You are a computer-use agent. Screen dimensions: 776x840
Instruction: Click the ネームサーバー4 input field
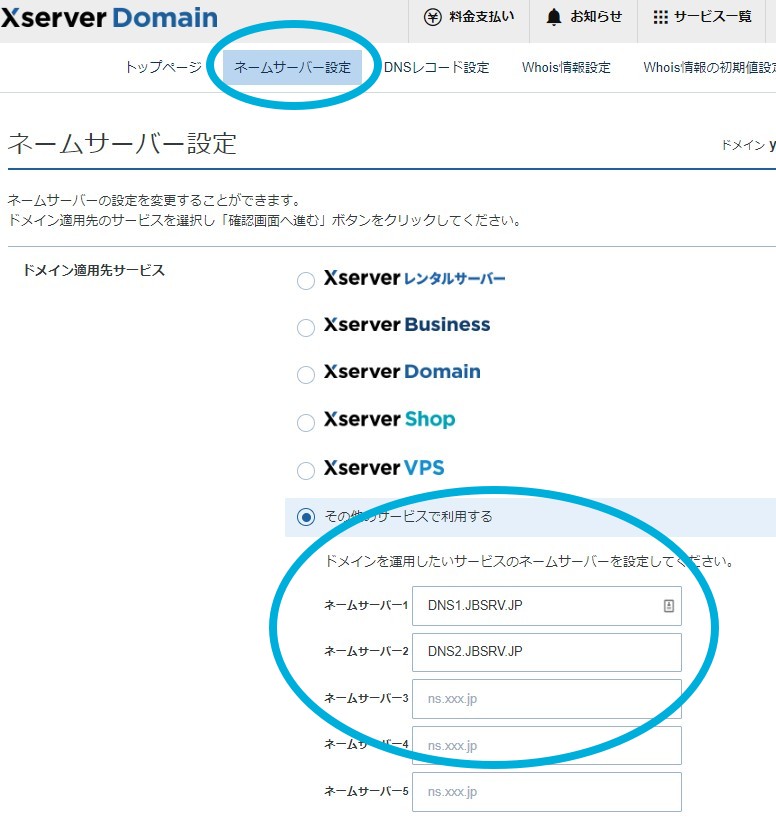coord(547,746)
